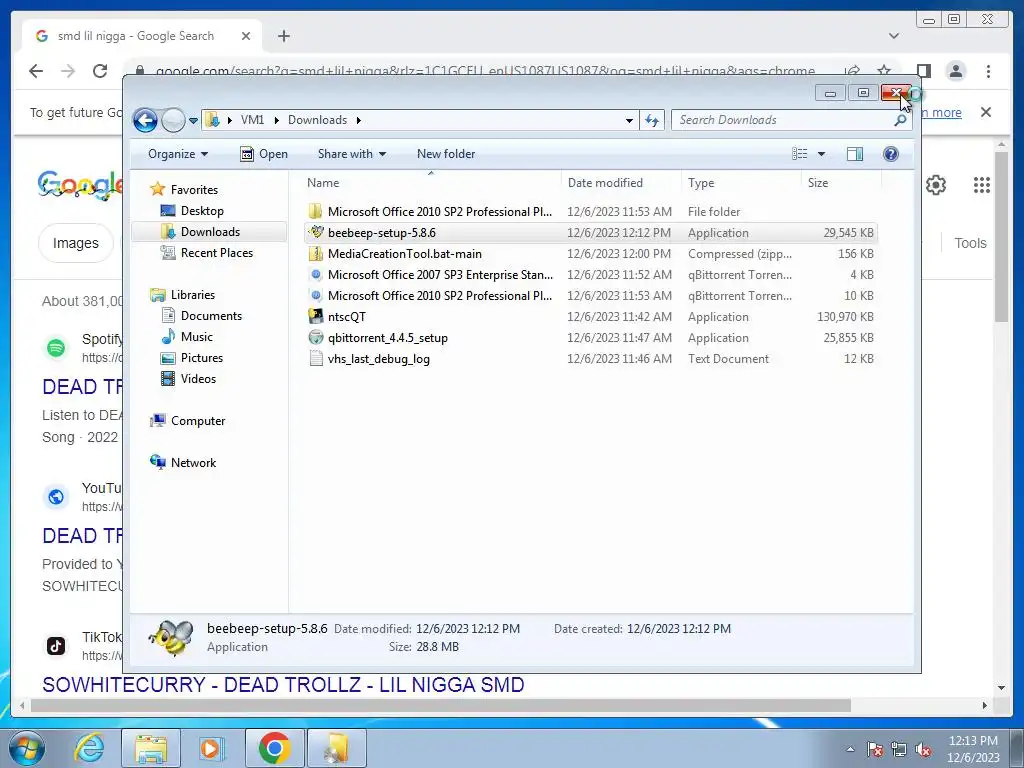1024x768 pixels.
Task: Show hidden tray icons arrow
Action: pos(850,749)
